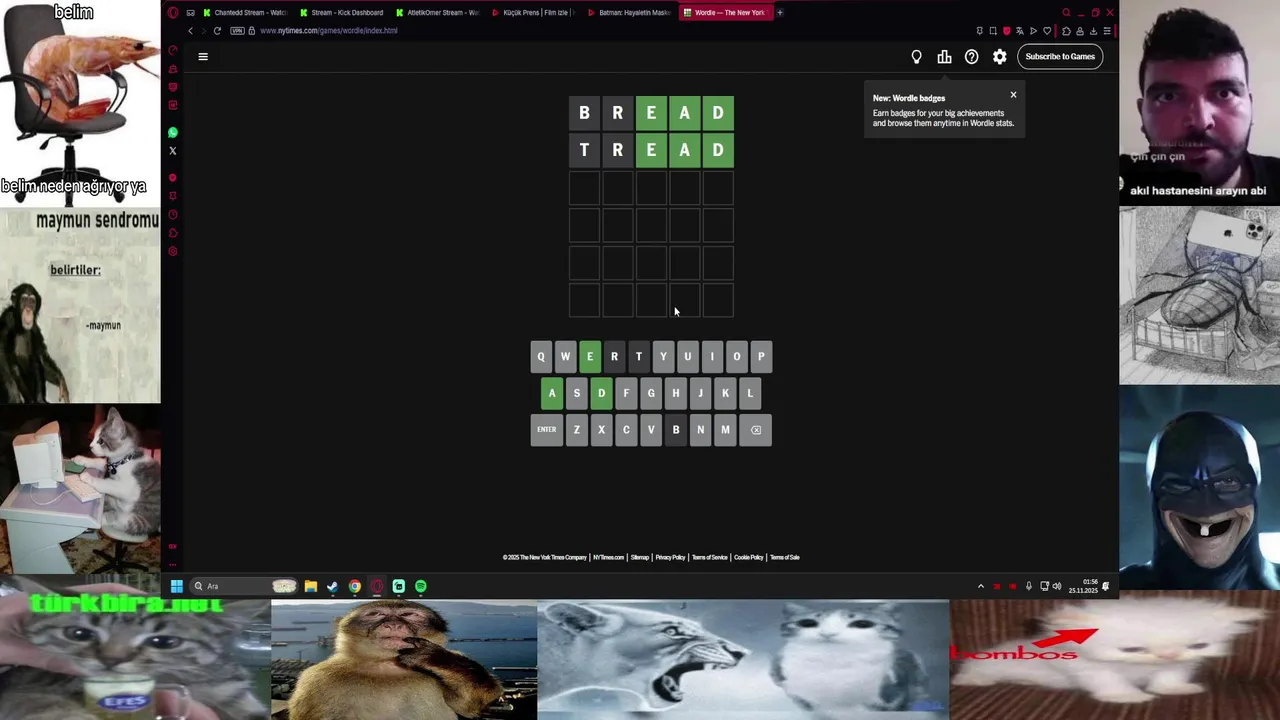Click the browser back arrow
This screenshot has width=1280, height=720.
tap(190, 31)
